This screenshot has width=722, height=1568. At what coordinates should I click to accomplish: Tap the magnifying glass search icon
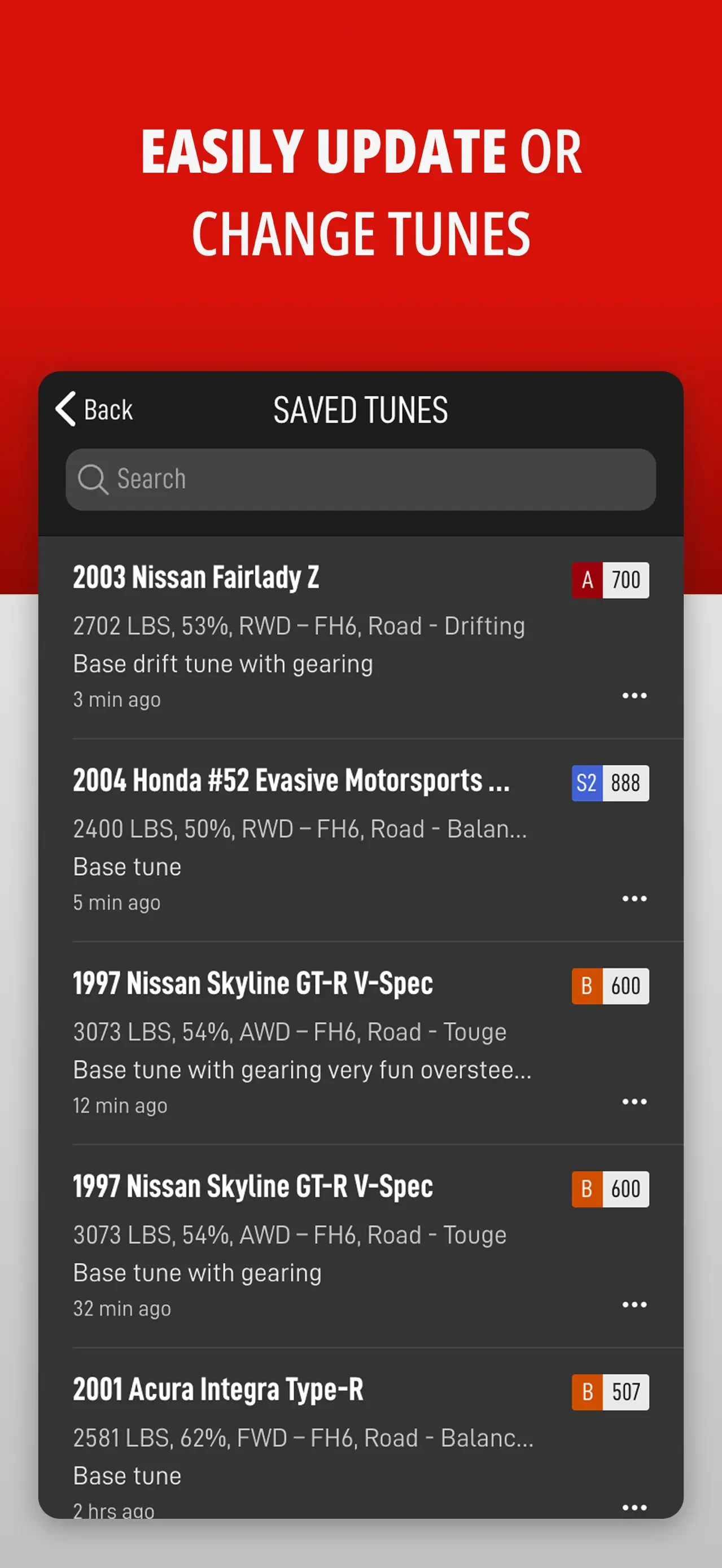tap(93, 479)
